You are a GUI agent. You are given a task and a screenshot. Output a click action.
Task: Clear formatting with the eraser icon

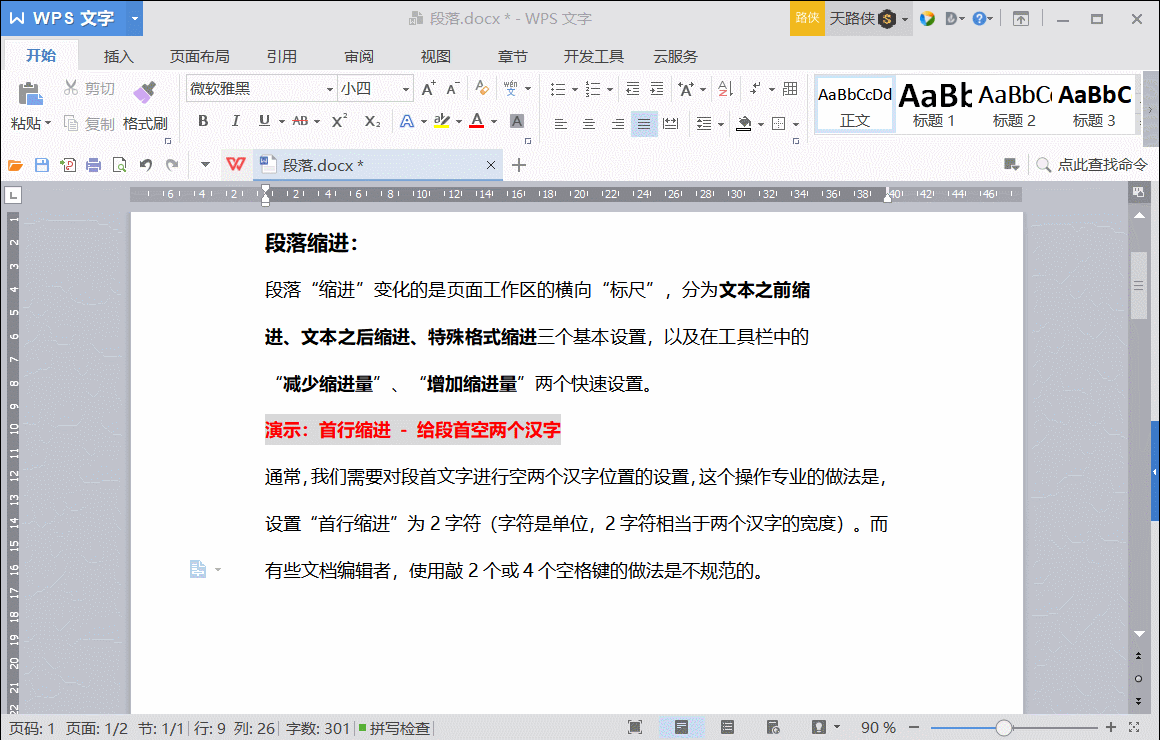482,88
